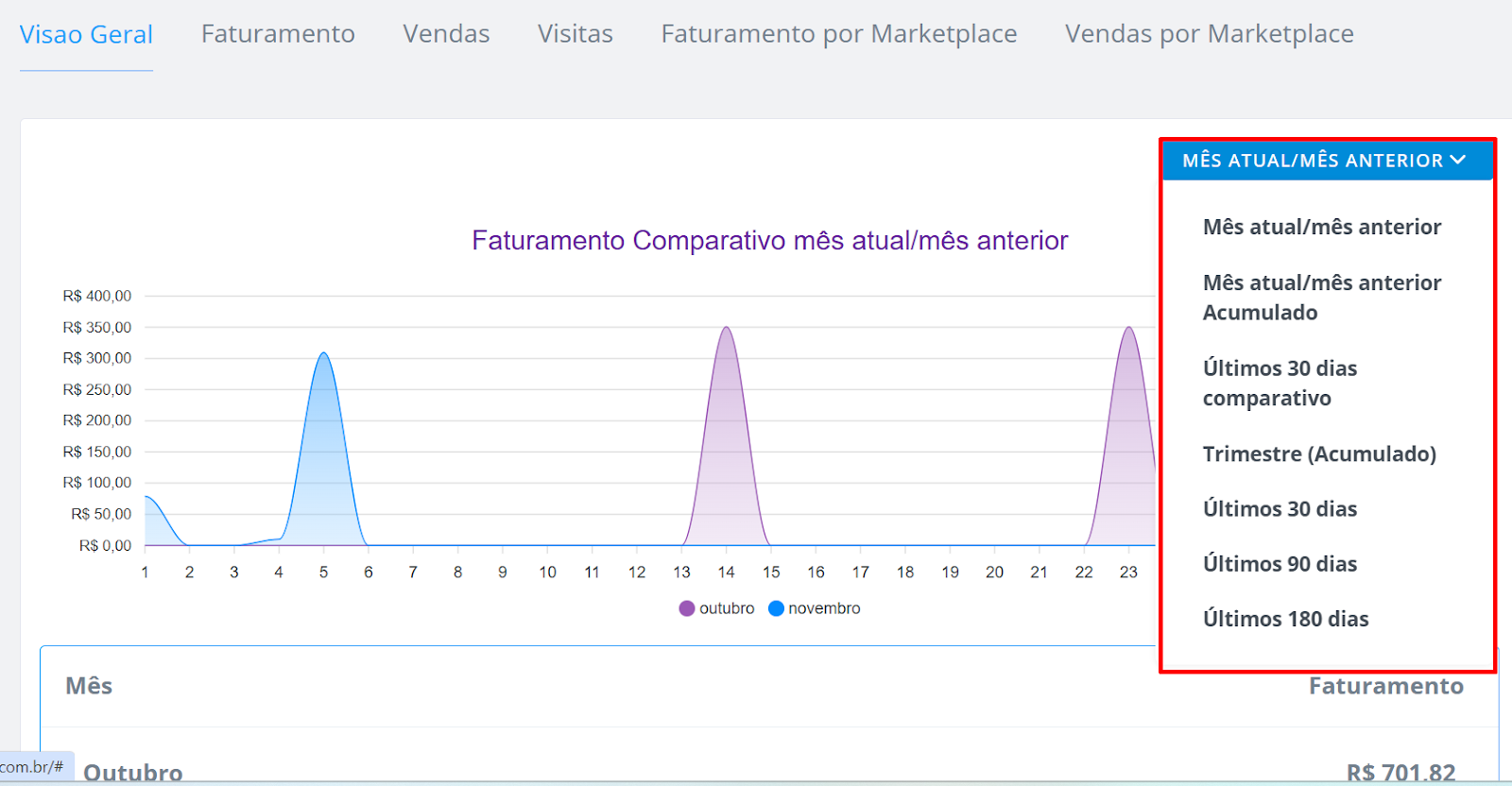Open Vendas por Marketplace tab
This screenshot has height=786, width=1512.
point(1210,34)
